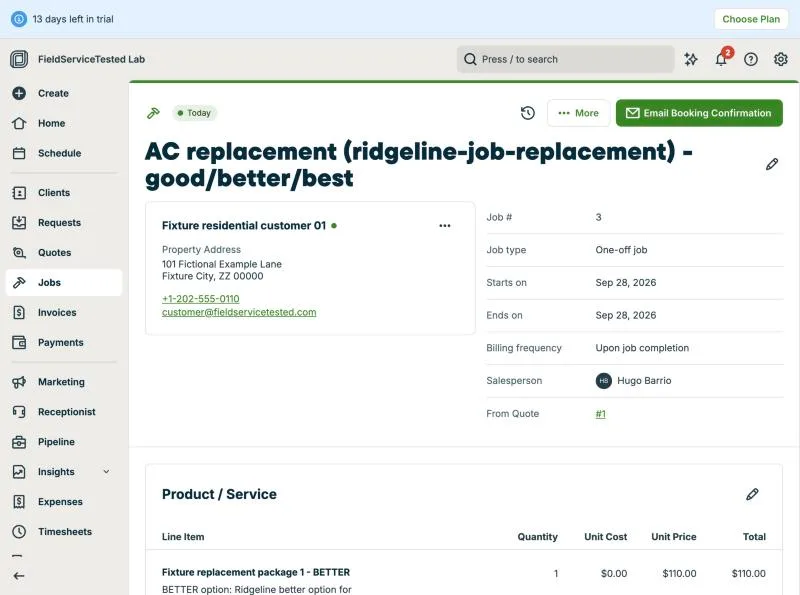Open the settings gear icon

(781, 59)
